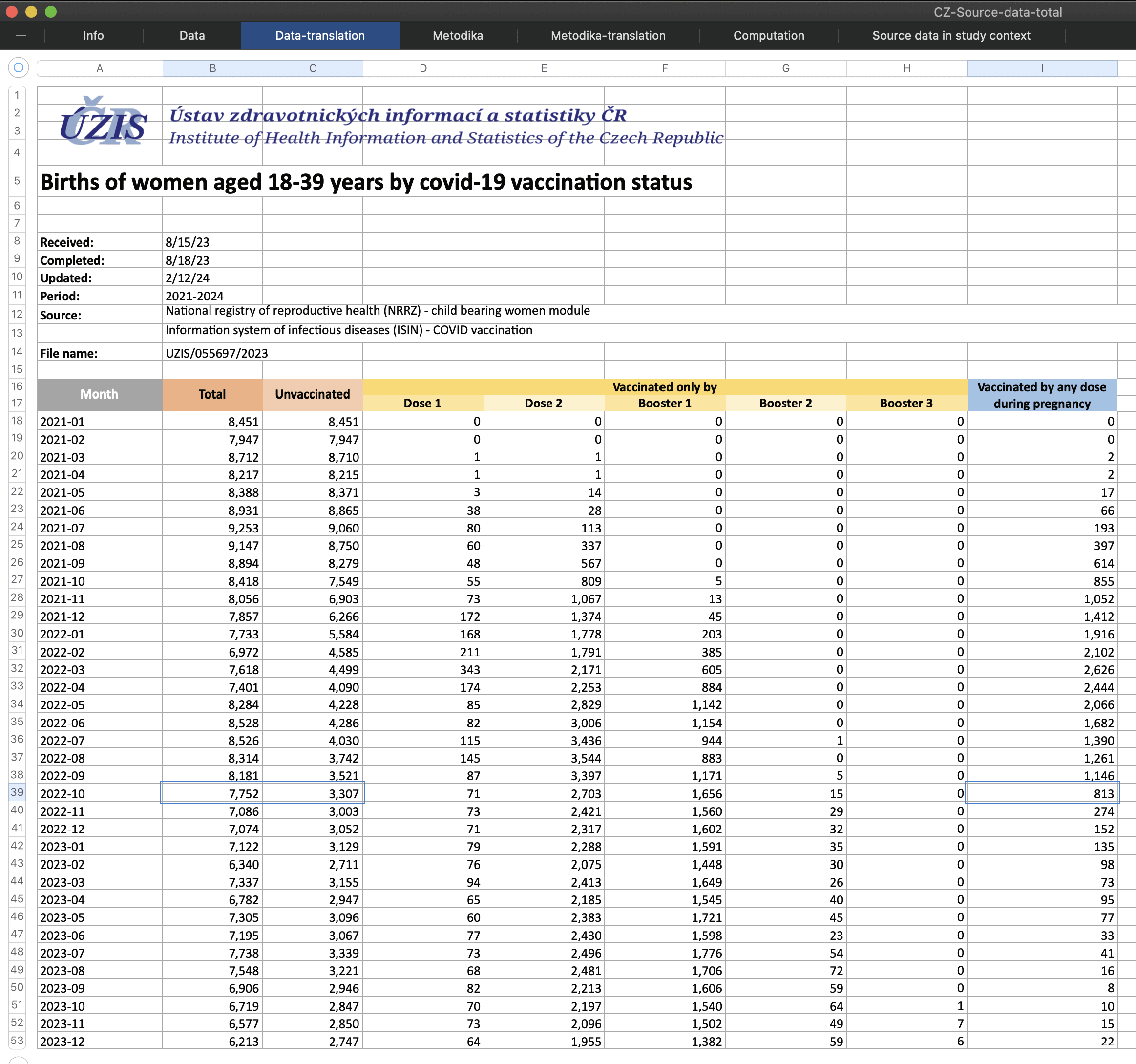Screen dimensions: 1136x1064
Task: Click Total value 9,253 for 2021-07
Action: coord(212,528)
